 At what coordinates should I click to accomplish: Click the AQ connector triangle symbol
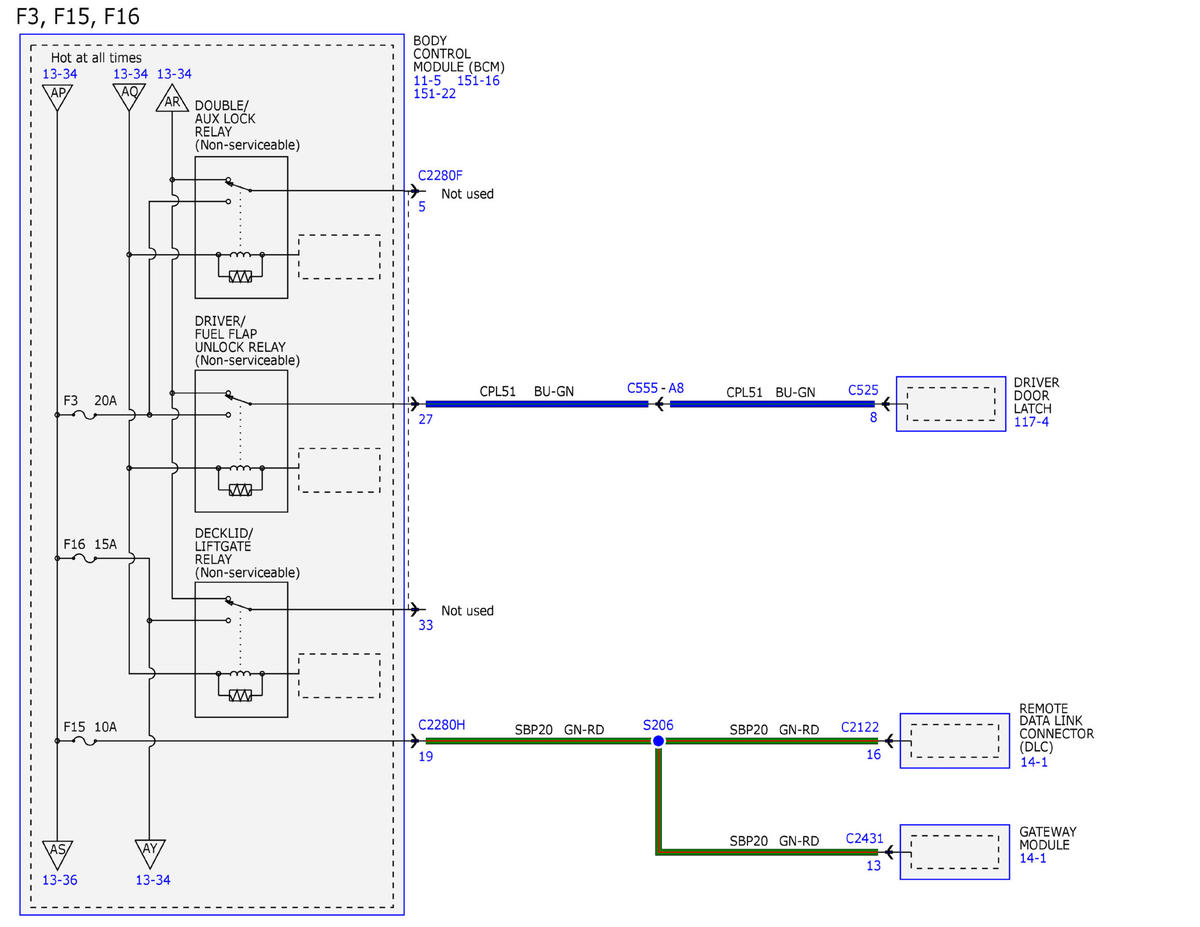[128, 97]
